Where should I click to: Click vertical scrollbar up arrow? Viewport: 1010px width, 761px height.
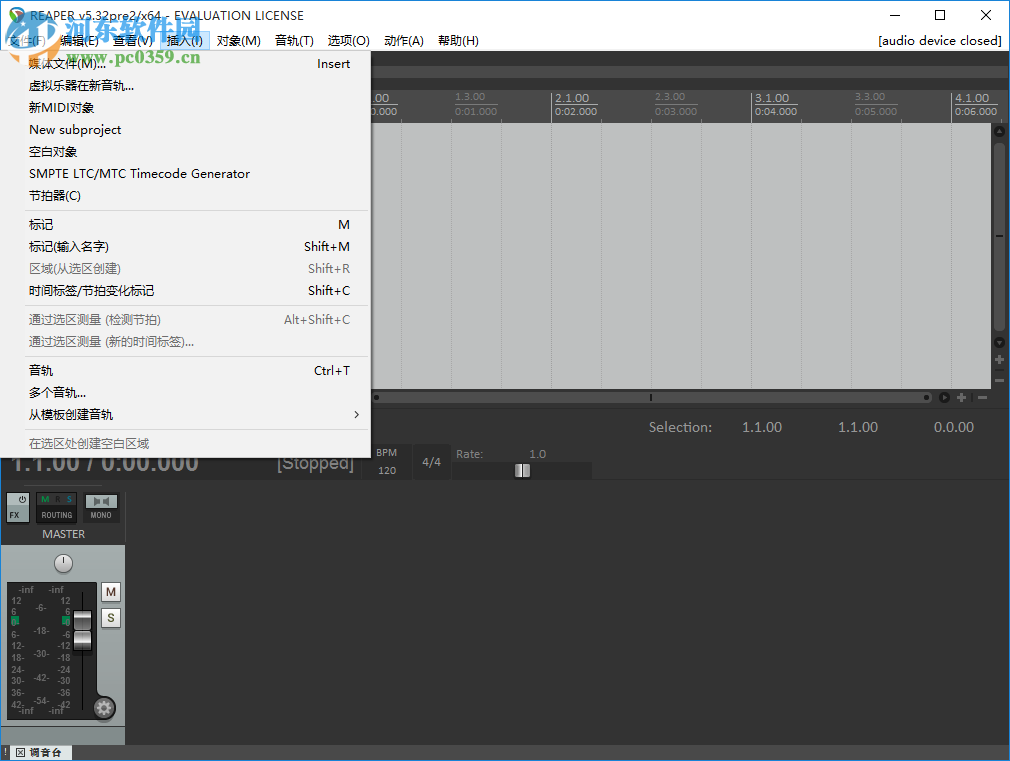pos(999,131)
